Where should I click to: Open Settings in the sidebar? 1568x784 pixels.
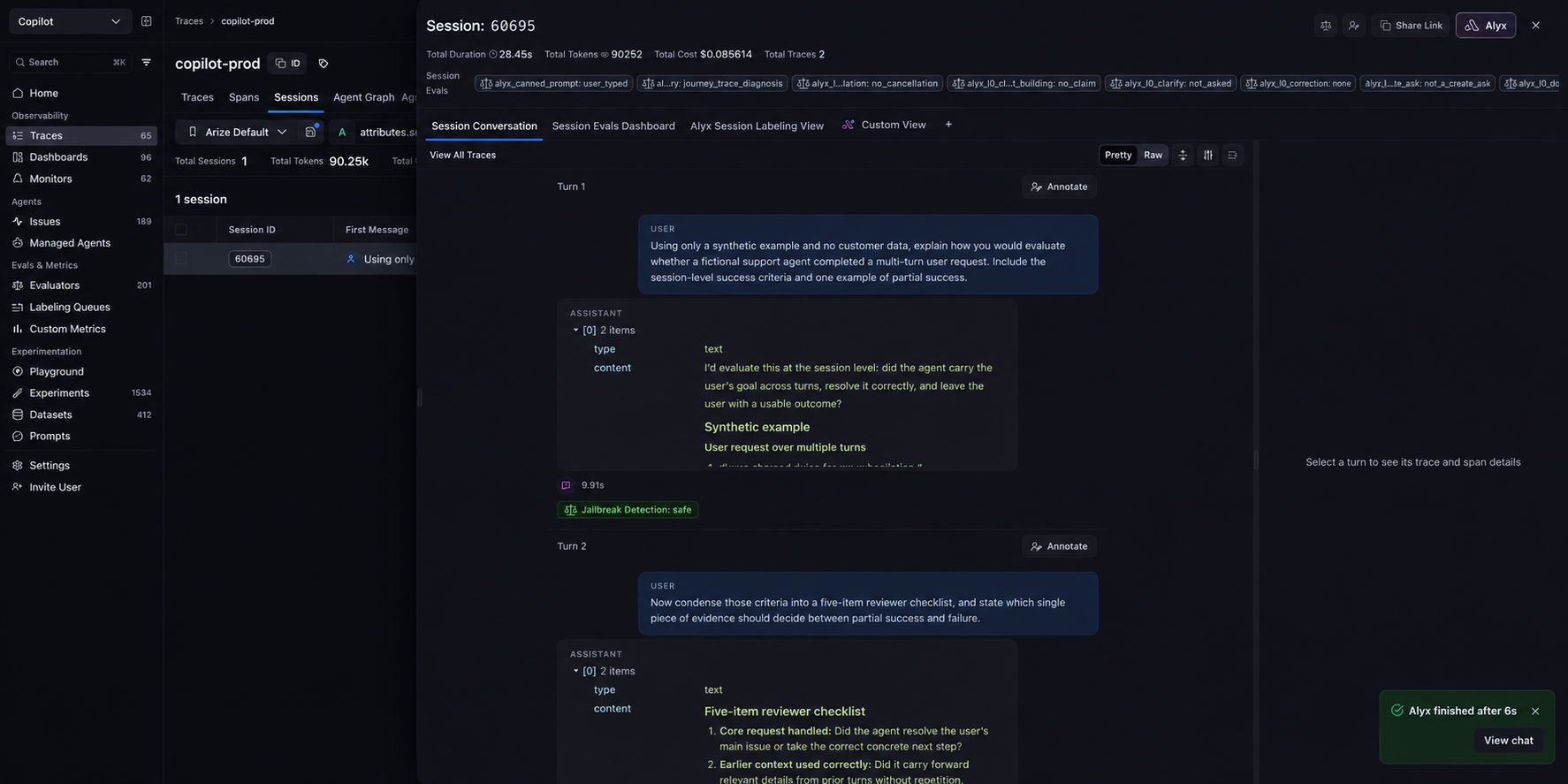(49, 466)
